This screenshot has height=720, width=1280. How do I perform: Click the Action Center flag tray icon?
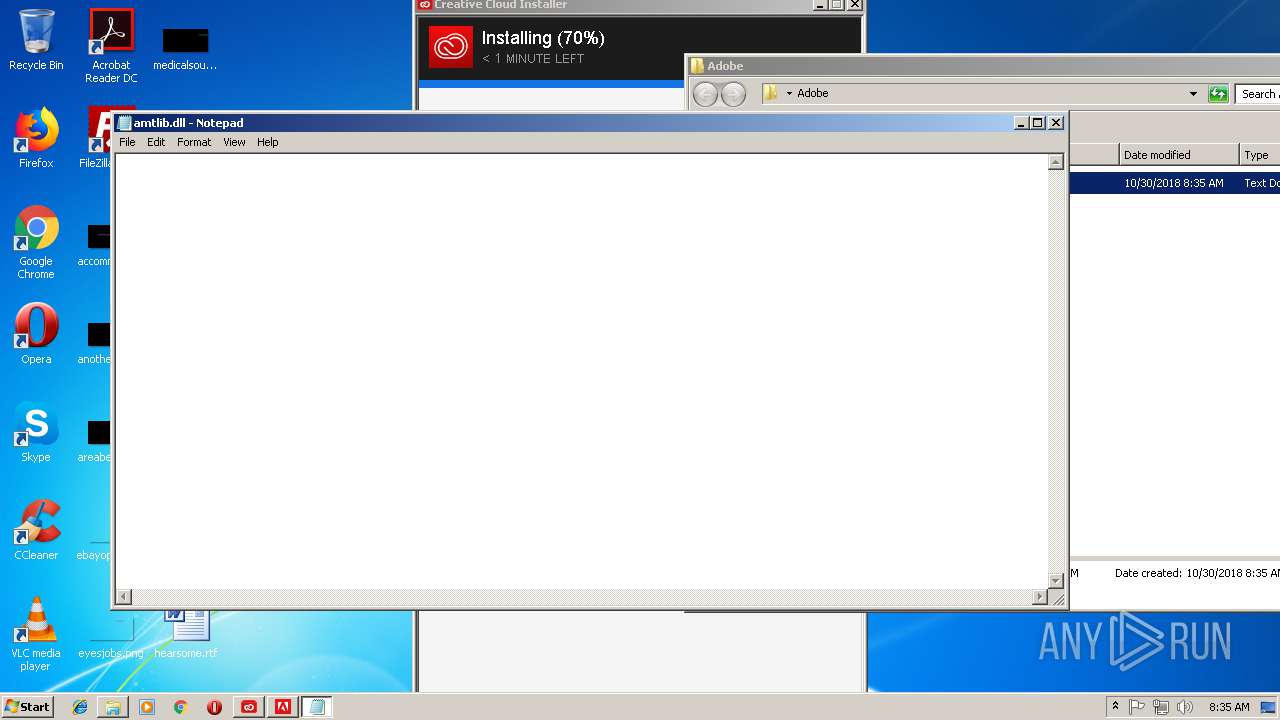(1137, 707)
